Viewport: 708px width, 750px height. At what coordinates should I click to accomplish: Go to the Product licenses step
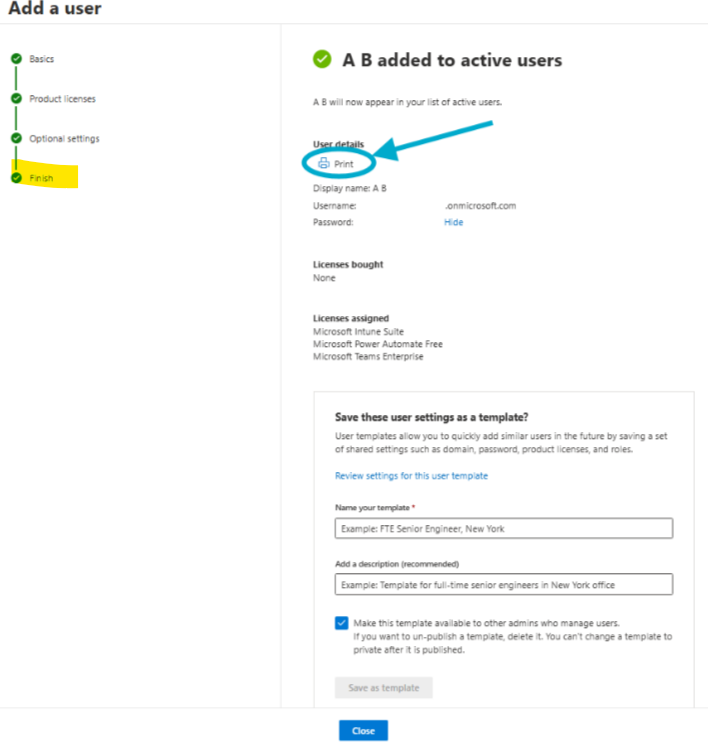point(62,99)
